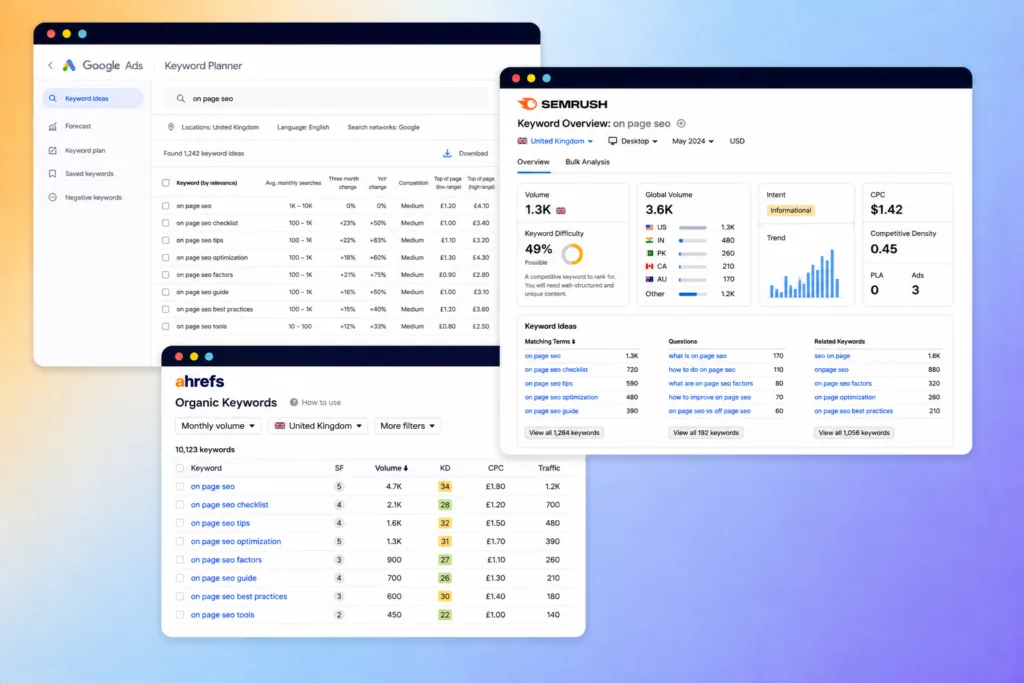The height and width of the screenshot is (683, 1024).
Task: Open the Desktop device dropdown in Semrush
Action: tap(633, 141)
